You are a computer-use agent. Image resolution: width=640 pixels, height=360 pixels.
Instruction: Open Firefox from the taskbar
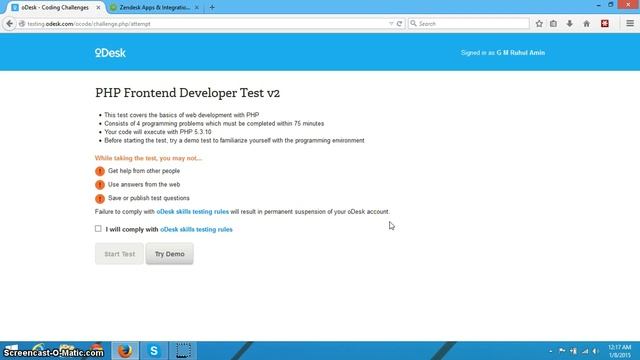click(x=125, y=351)
